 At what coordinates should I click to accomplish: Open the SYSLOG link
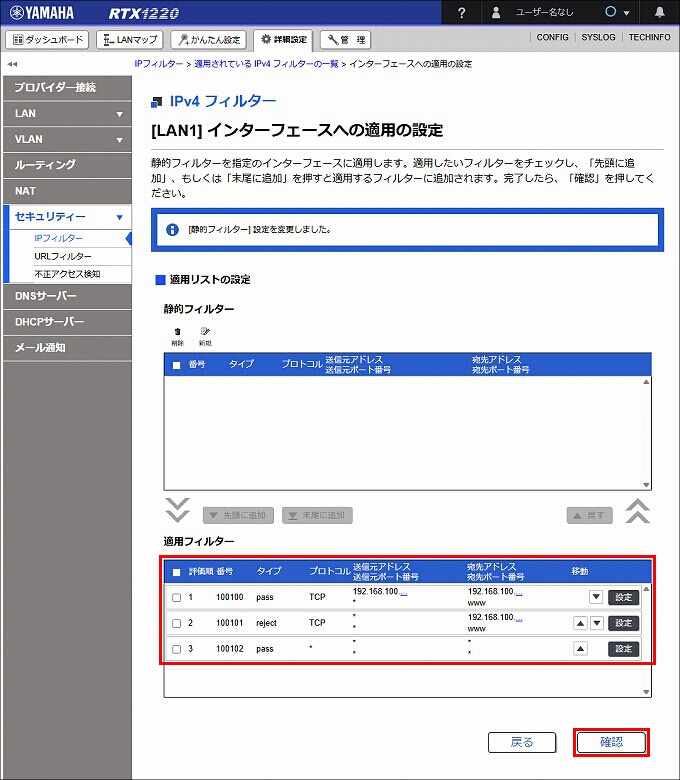click(598, 37)
